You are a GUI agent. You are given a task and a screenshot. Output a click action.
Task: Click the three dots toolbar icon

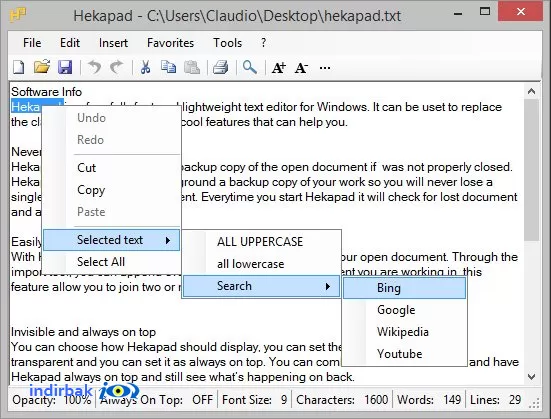pyautogui.click(x=325, y=68)
